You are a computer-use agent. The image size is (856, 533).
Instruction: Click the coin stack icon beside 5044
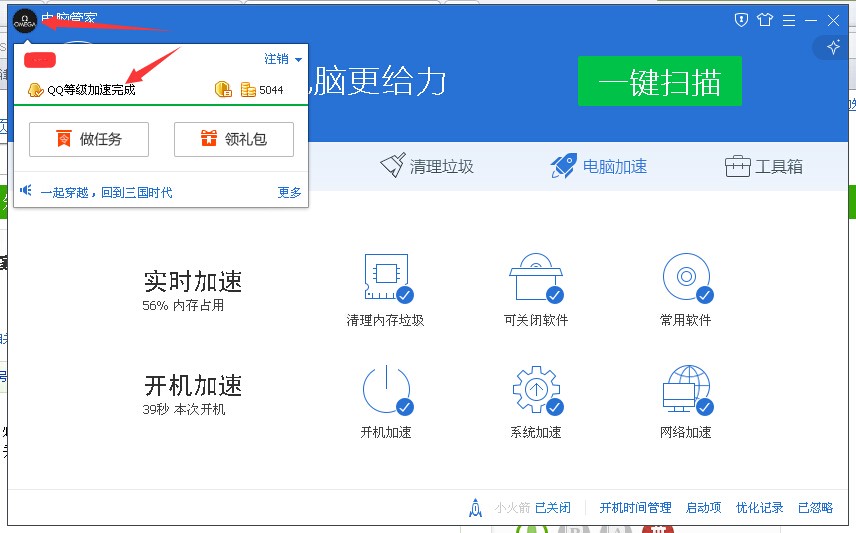248,90
